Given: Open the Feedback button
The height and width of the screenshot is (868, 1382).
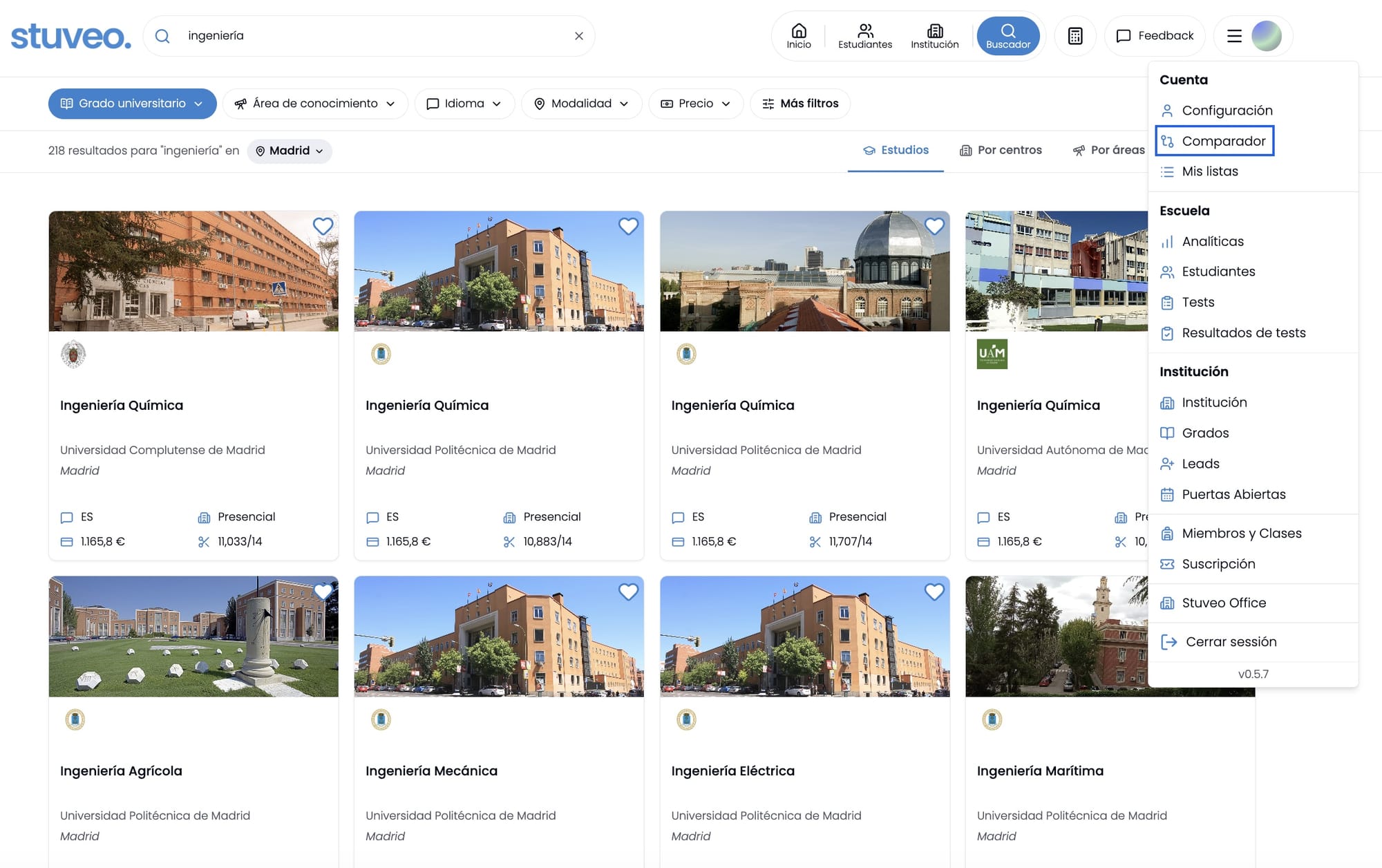Looking at the screenshot, I should tap(1155, 36).
